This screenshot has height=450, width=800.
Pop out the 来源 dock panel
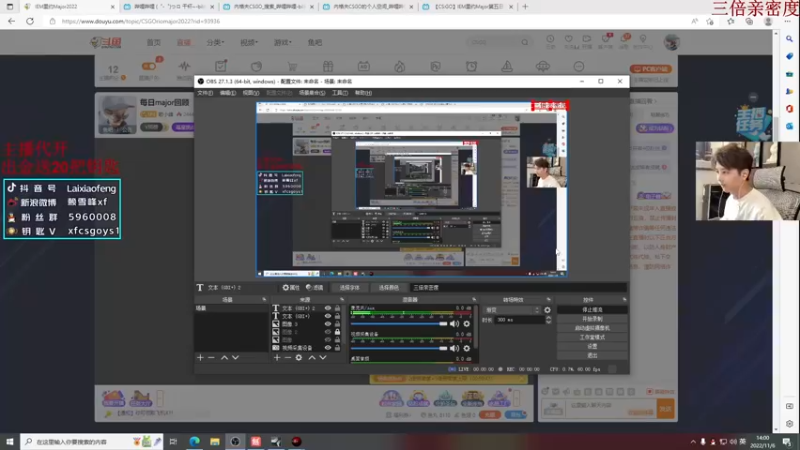tap(342, 299)
